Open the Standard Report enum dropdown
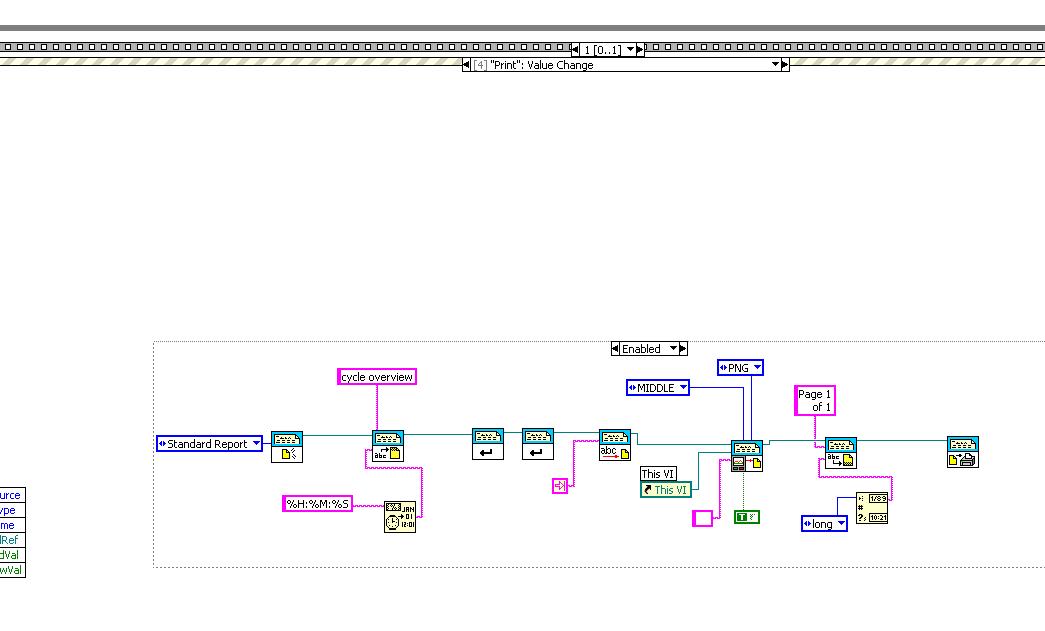Viewport: 1045px width, 631px height. [x=256, y=443]
